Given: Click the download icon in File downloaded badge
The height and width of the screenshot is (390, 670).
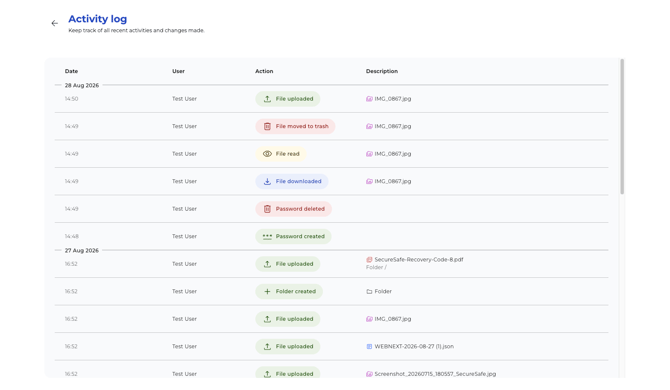Looking at the screenshot, I should [x=267, y=182].
